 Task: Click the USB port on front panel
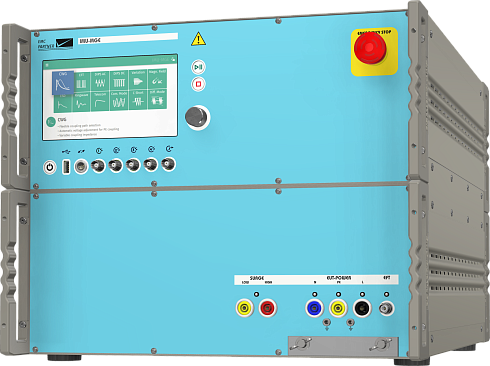click(66, 167)
